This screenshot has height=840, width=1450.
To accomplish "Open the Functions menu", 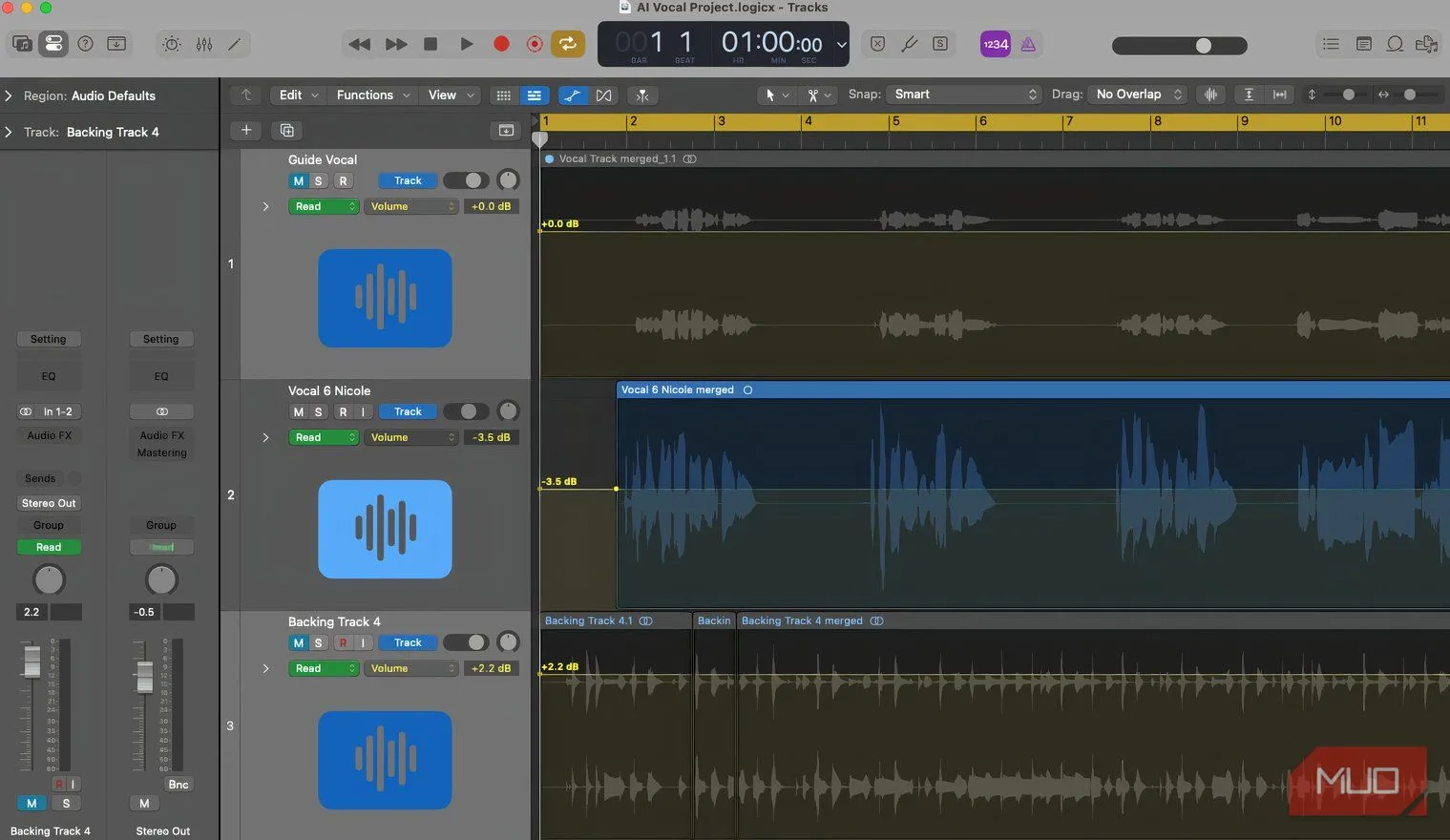I will 372,94.
